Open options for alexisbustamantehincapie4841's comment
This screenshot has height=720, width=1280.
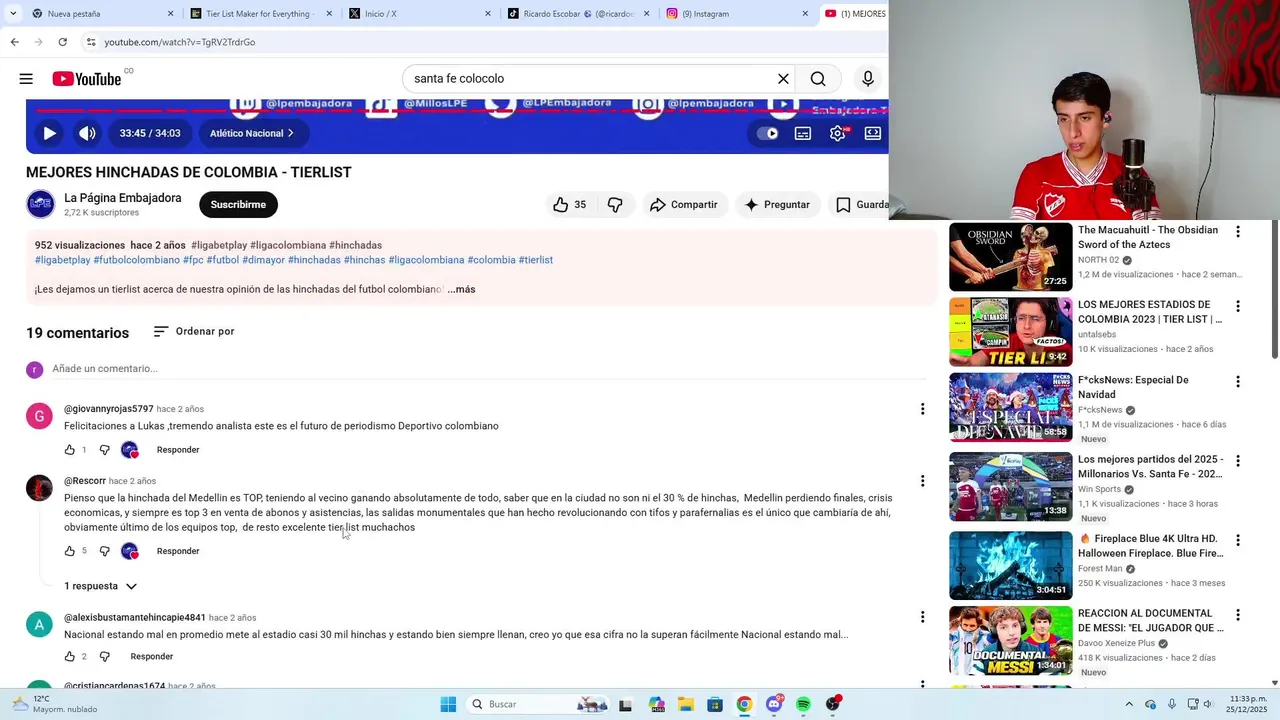coord(922,618)
